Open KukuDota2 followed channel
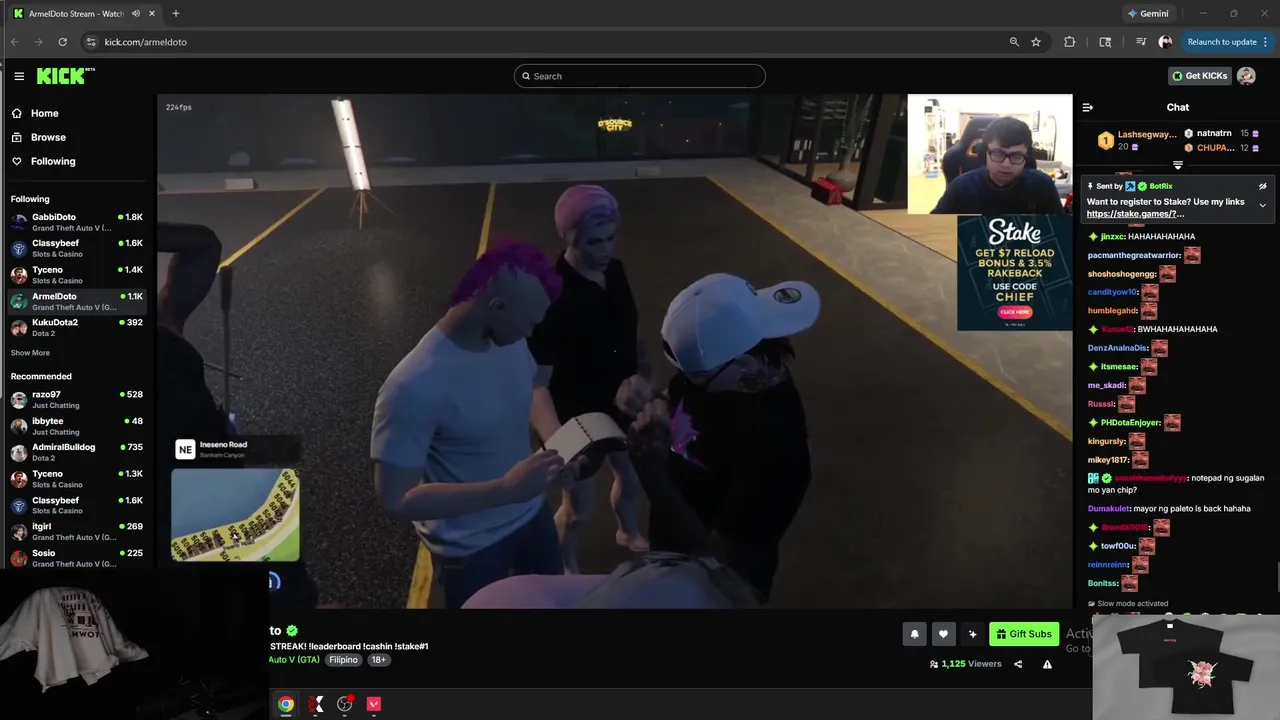This screenshot has width=1280, height=720. point(77,327)
